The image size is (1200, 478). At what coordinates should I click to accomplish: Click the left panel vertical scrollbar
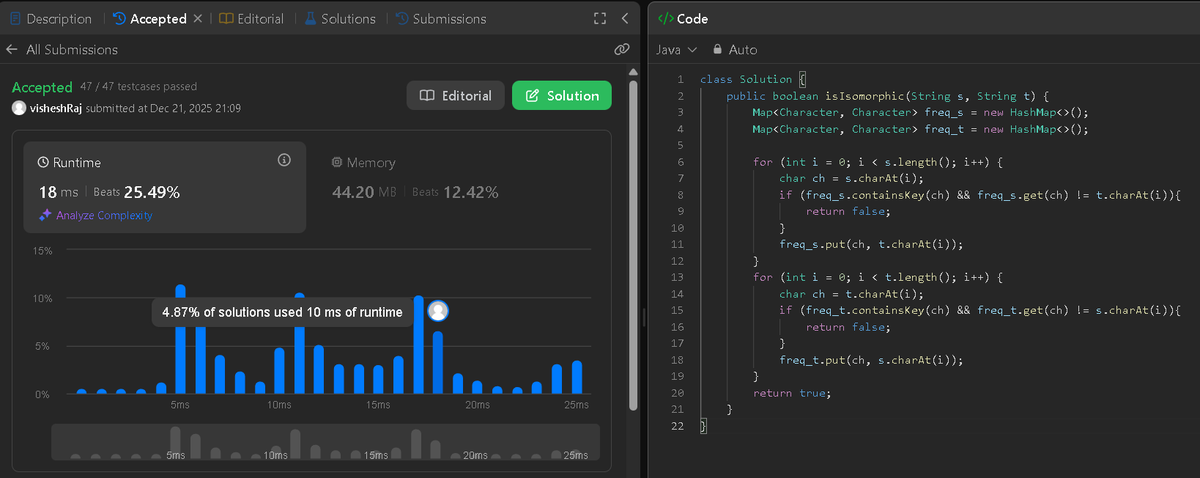click(633, 245)
